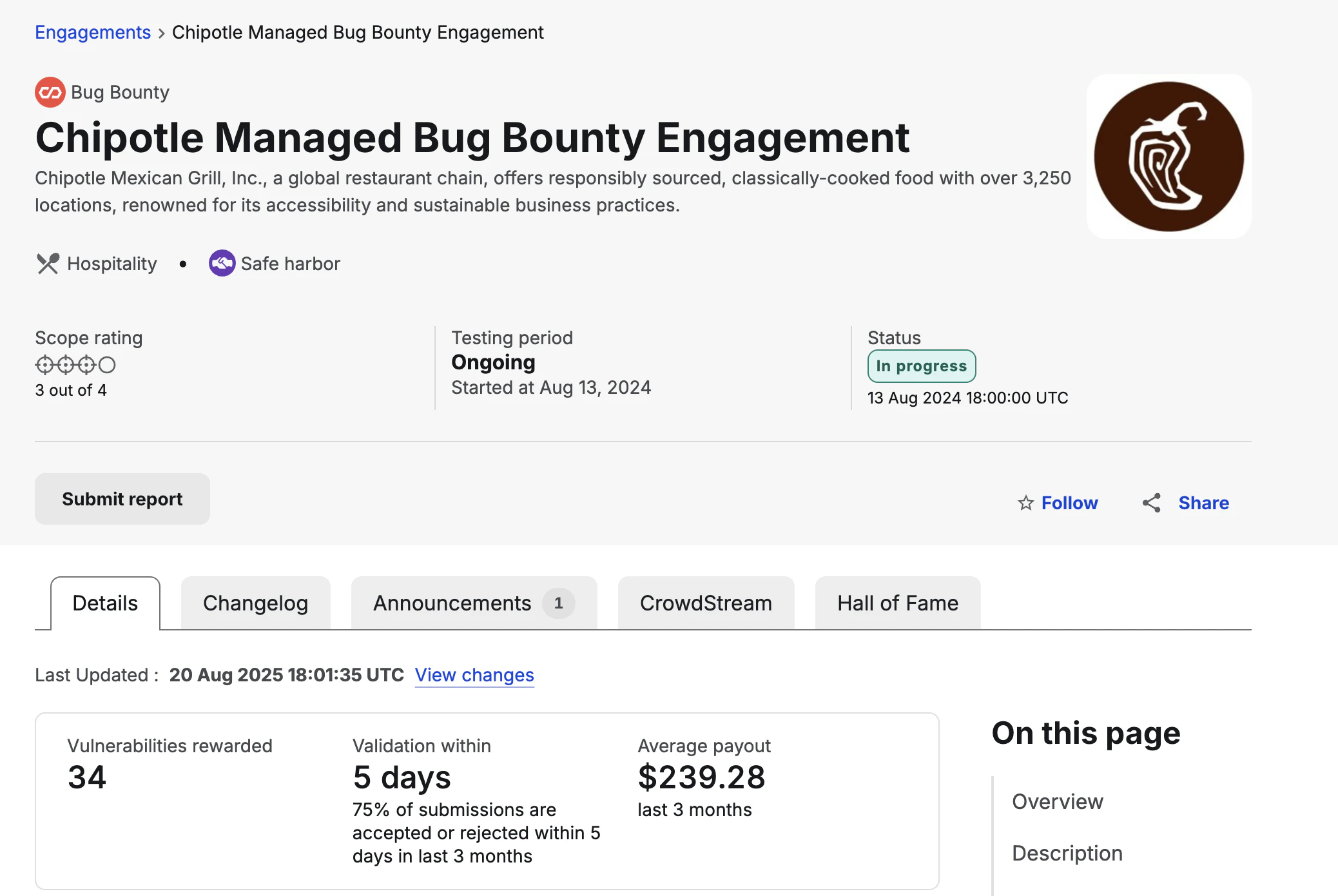Click the Chipotle Managed Bug Bounty Engagement heading
This screenshot has height=896, width=1338.
point(472,137)
